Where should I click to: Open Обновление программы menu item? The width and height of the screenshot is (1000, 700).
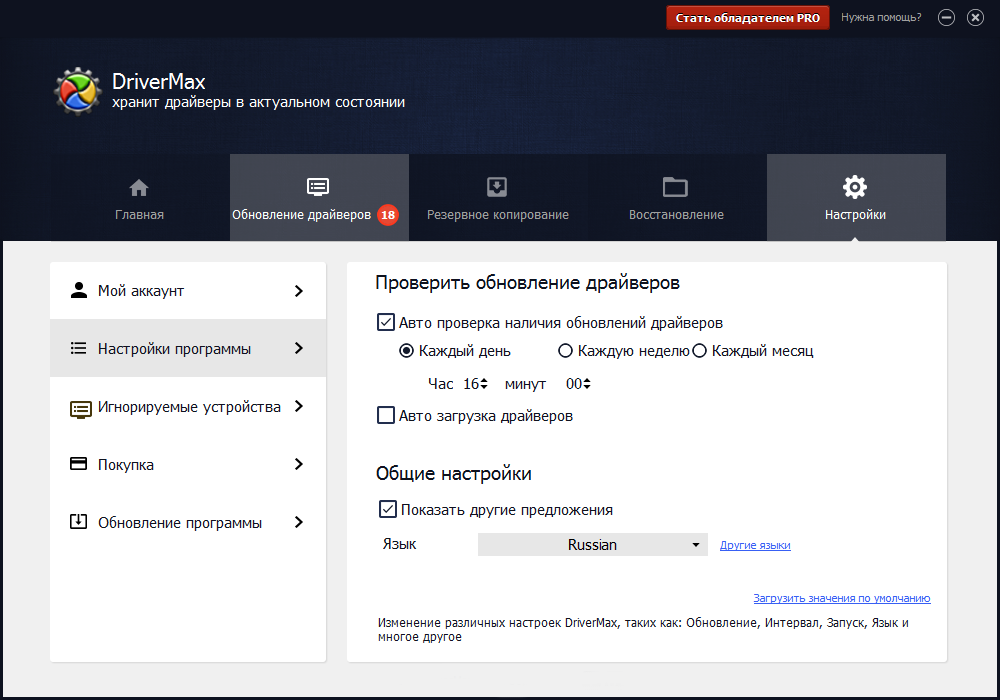click(x=188, y=522)
